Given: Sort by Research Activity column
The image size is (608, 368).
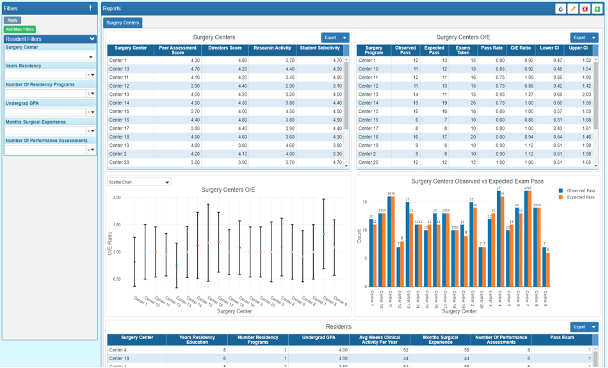Looking at the screenshot, I should tap(272, 50).
